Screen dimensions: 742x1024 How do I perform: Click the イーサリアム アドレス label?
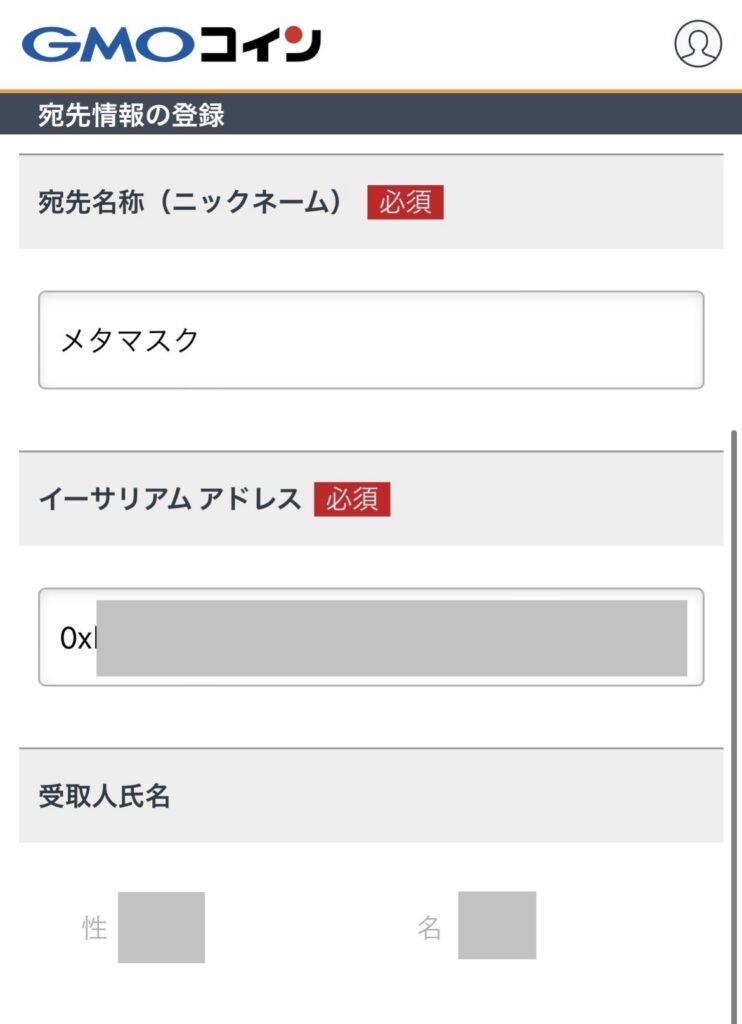[169, 498]
